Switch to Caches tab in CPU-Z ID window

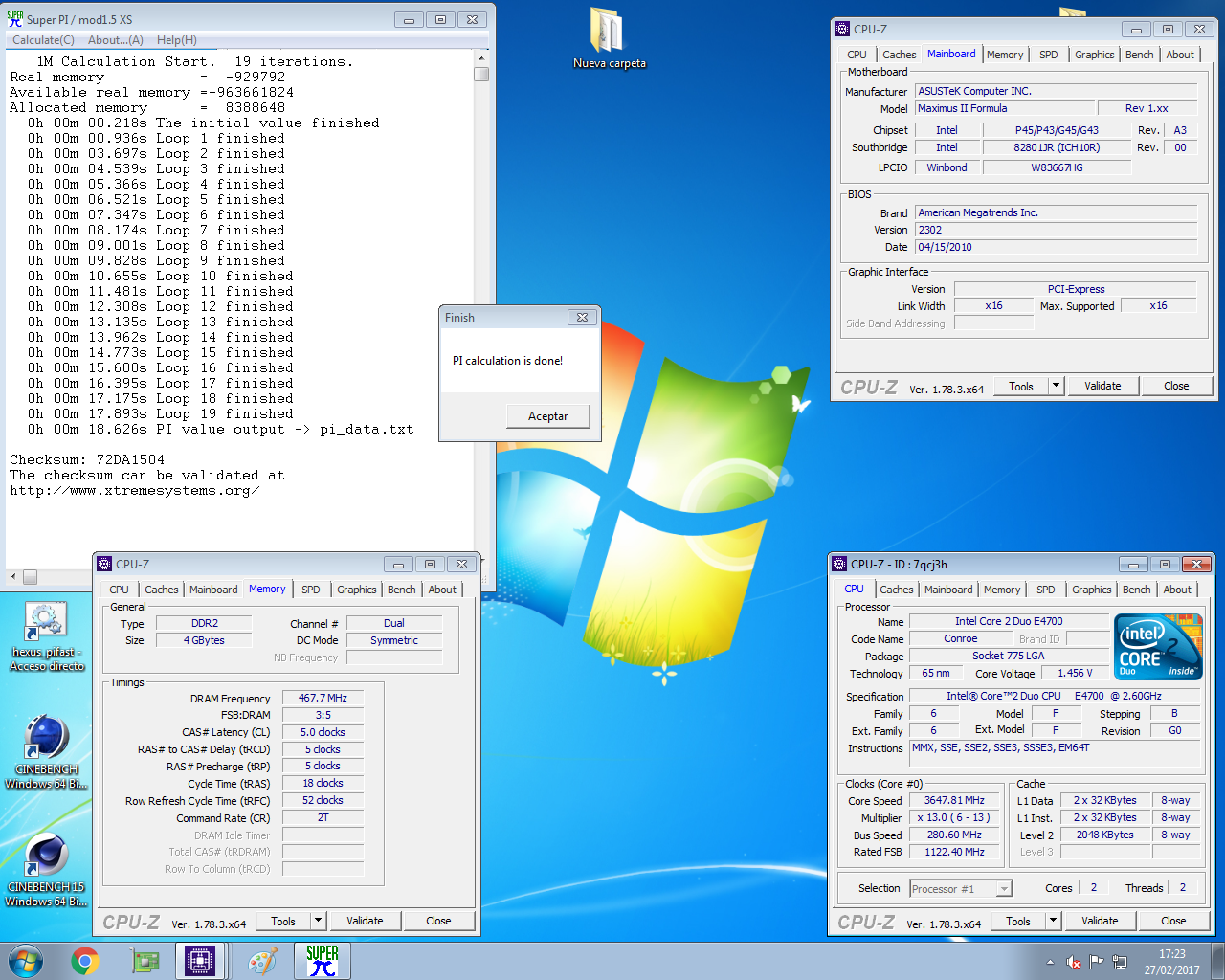[x=897, y=590]
